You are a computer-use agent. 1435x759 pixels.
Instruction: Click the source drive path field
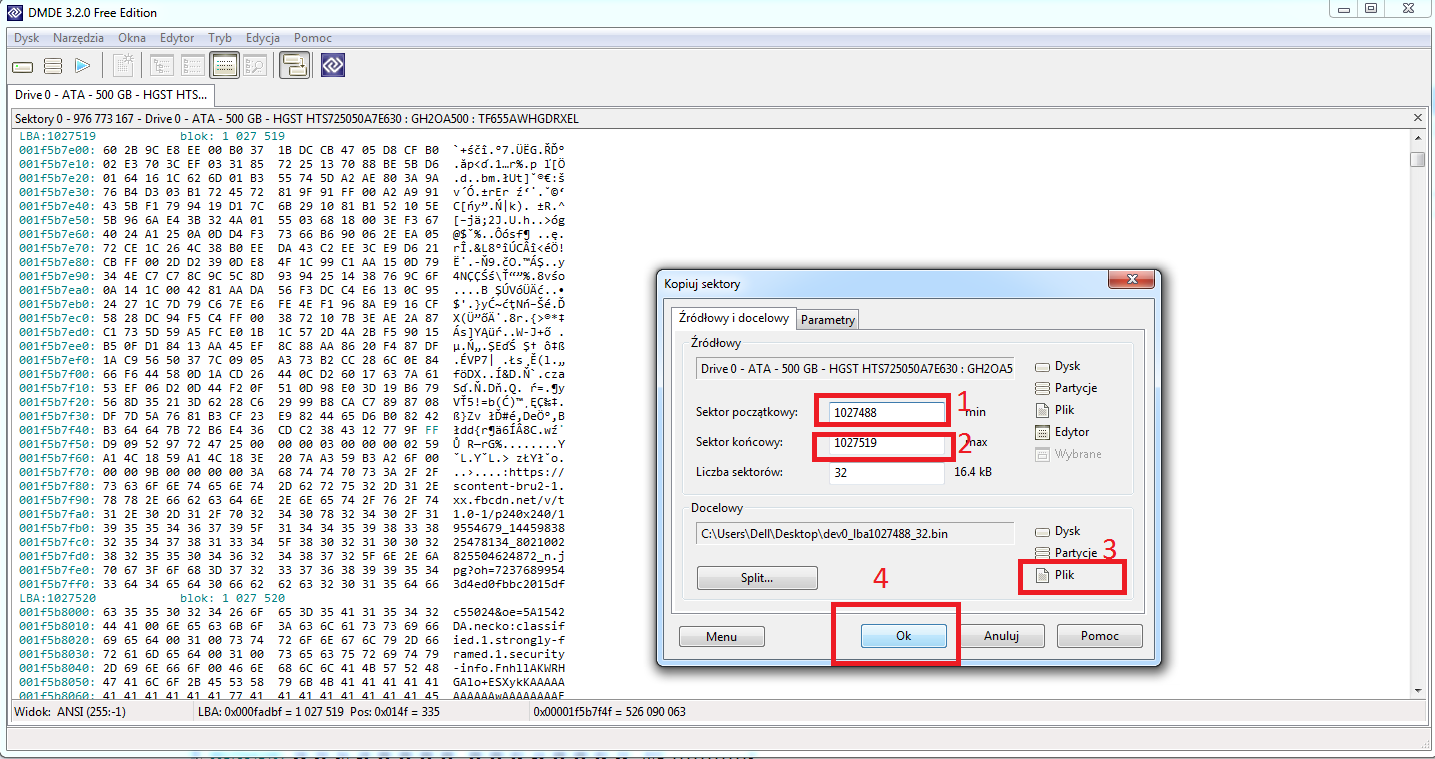click(x=855, y=368)
